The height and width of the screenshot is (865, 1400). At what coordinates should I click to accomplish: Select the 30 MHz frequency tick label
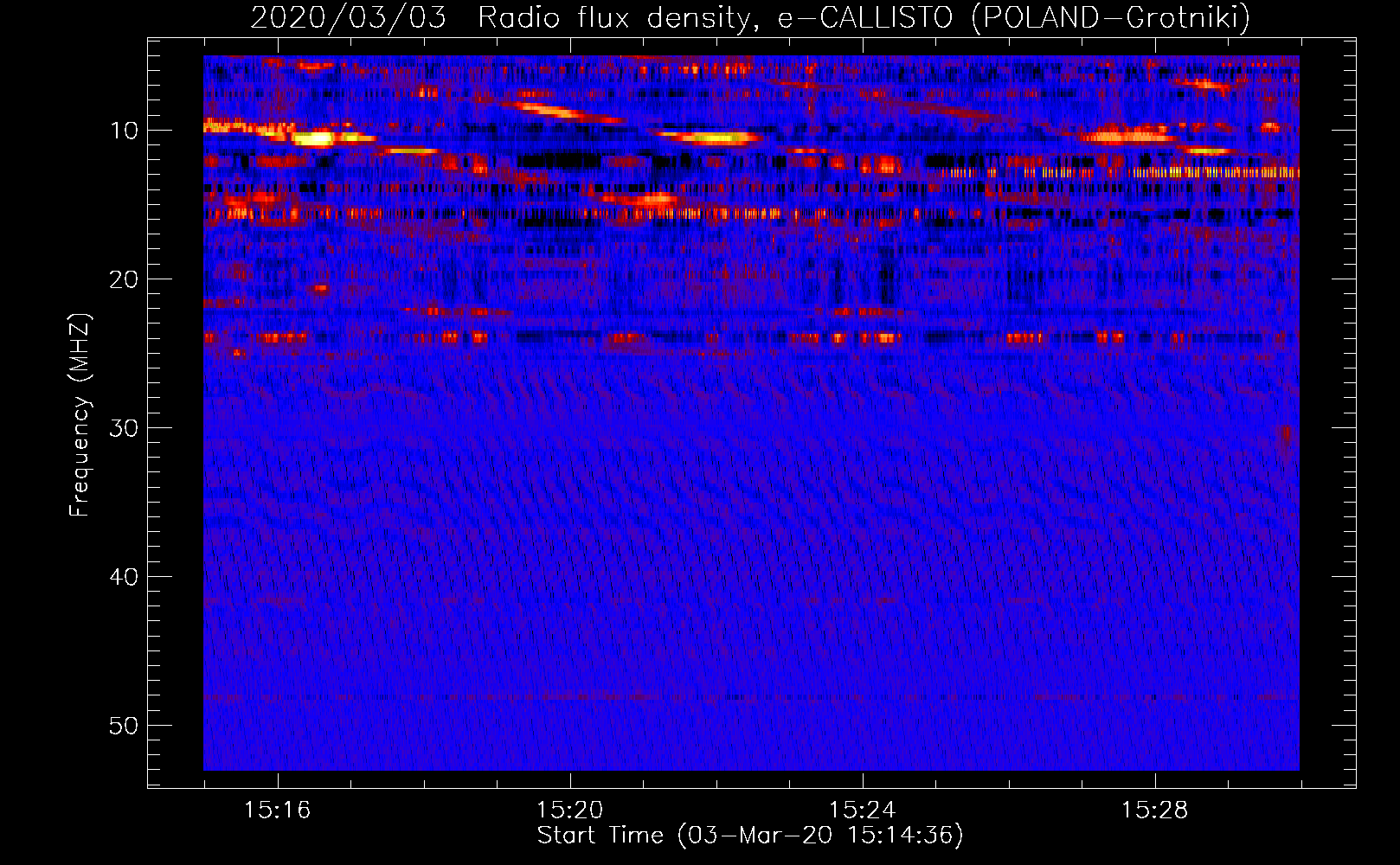tap(124, 428)
